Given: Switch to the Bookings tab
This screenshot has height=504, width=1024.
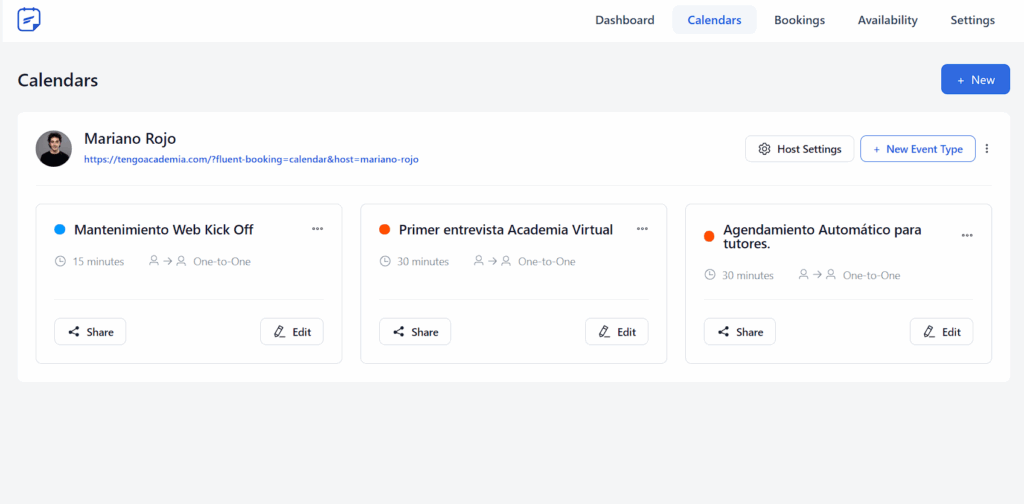Looking at the screenshot, I should (799, 20).
